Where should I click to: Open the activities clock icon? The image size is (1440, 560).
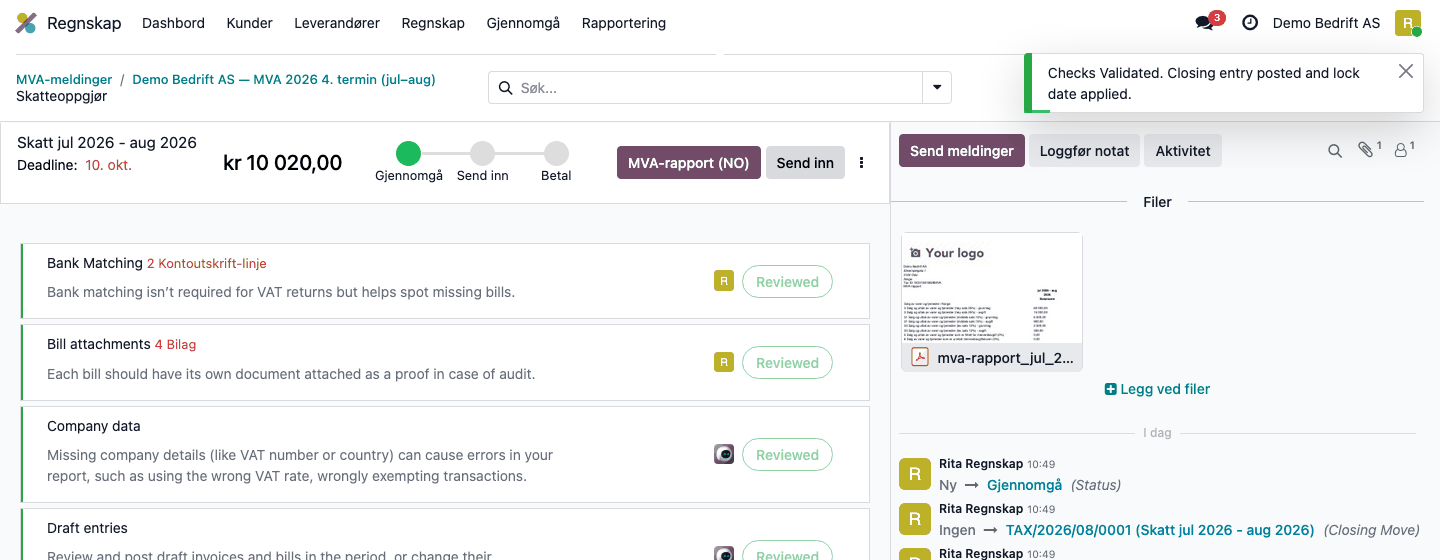(1250, 23)
